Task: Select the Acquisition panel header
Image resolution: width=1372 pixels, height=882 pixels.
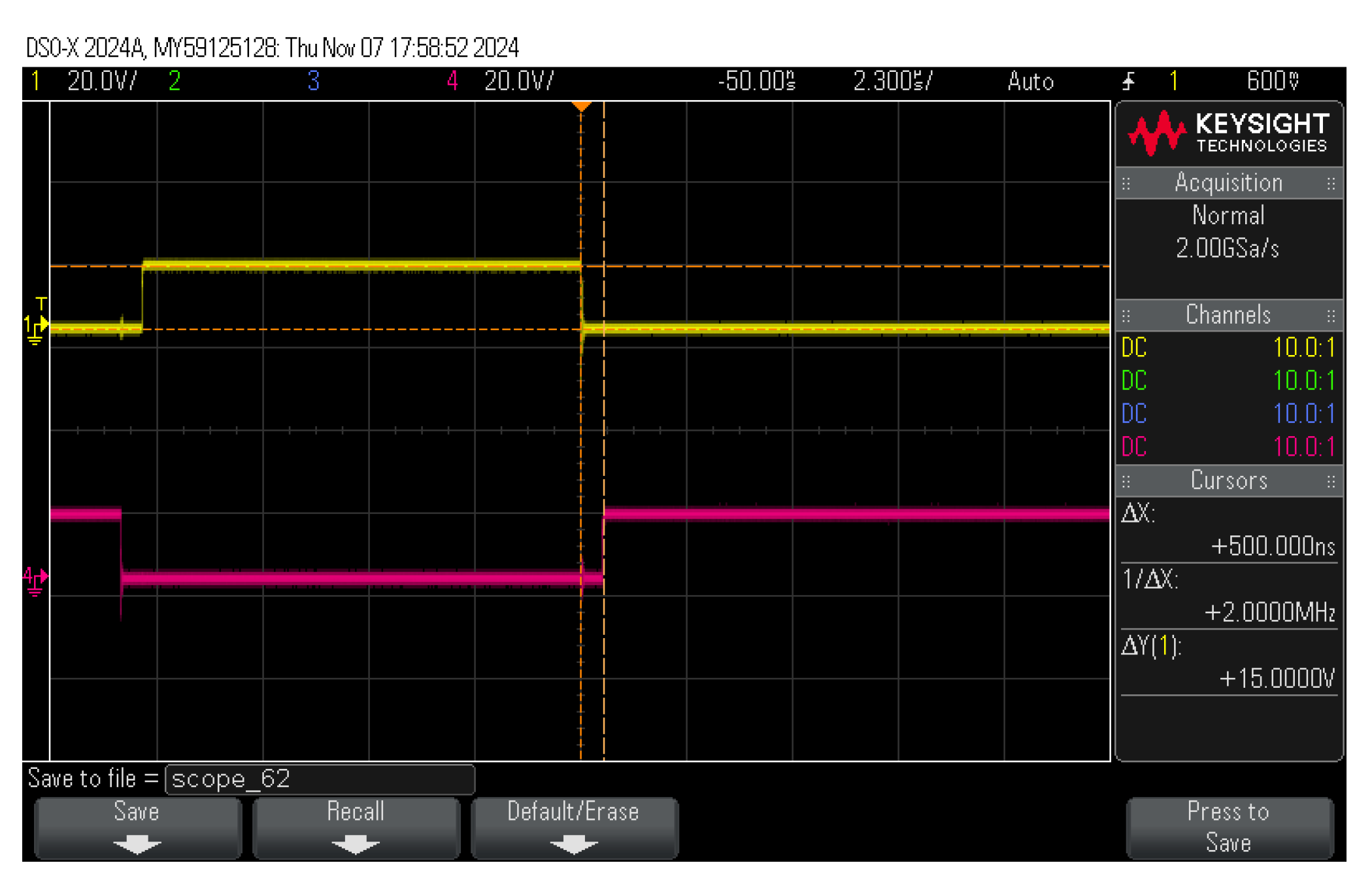Action: click(1228, 183)
